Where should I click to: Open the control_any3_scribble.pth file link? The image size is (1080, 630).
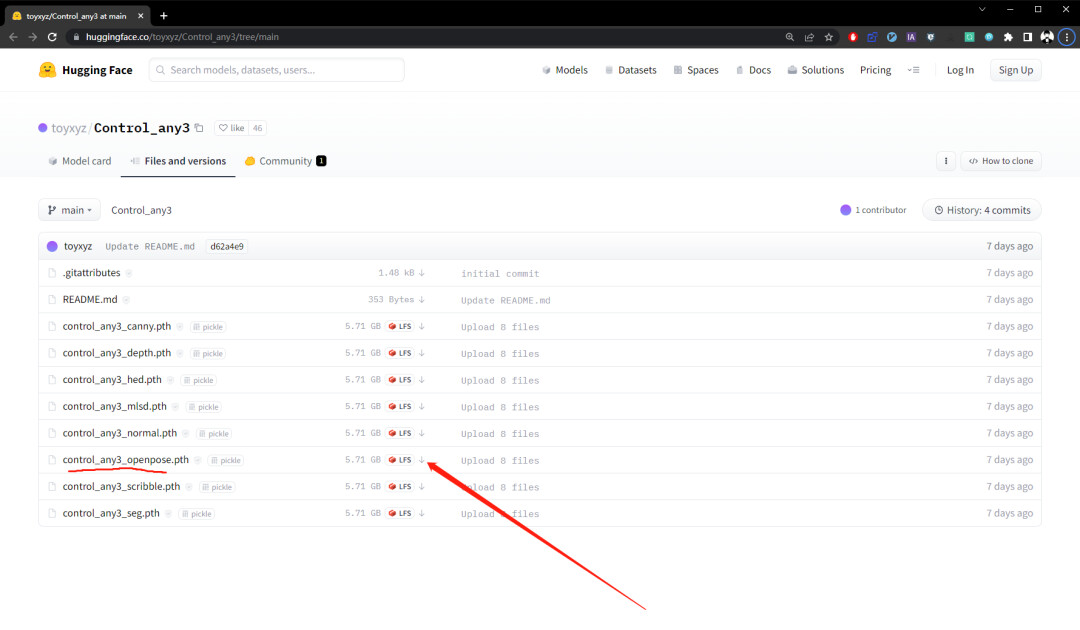point(121,486)
